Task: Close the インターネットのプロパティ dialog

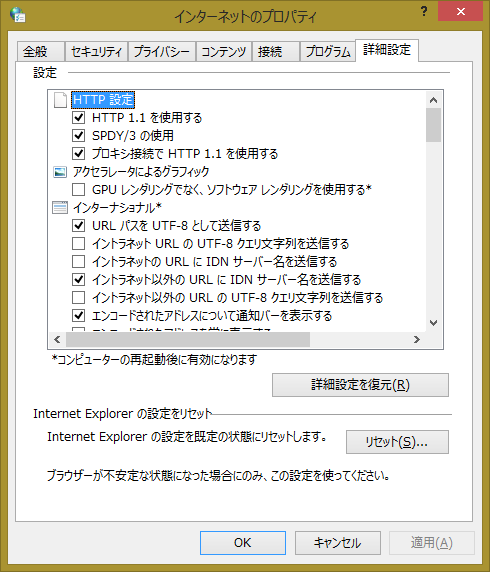Action: coord(460,11)
